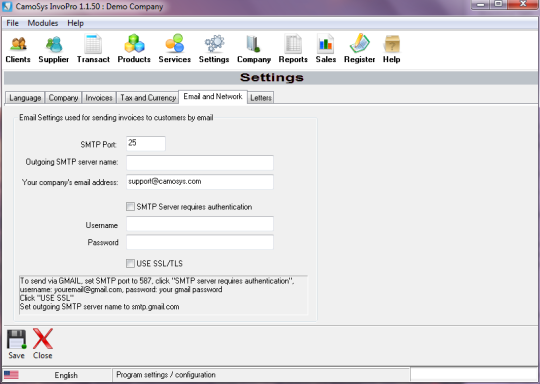This screenshot has width=540, height=384.
Task: Click the English language status entry
Action: [66, 375]
